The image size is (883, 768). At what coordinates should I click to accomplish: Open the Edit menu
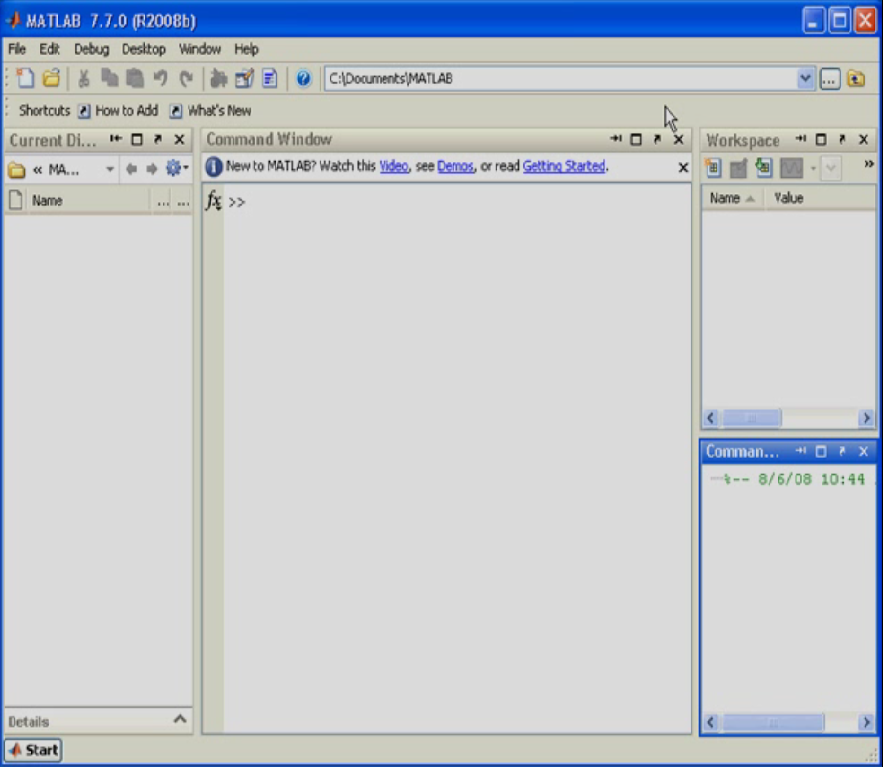49,49
